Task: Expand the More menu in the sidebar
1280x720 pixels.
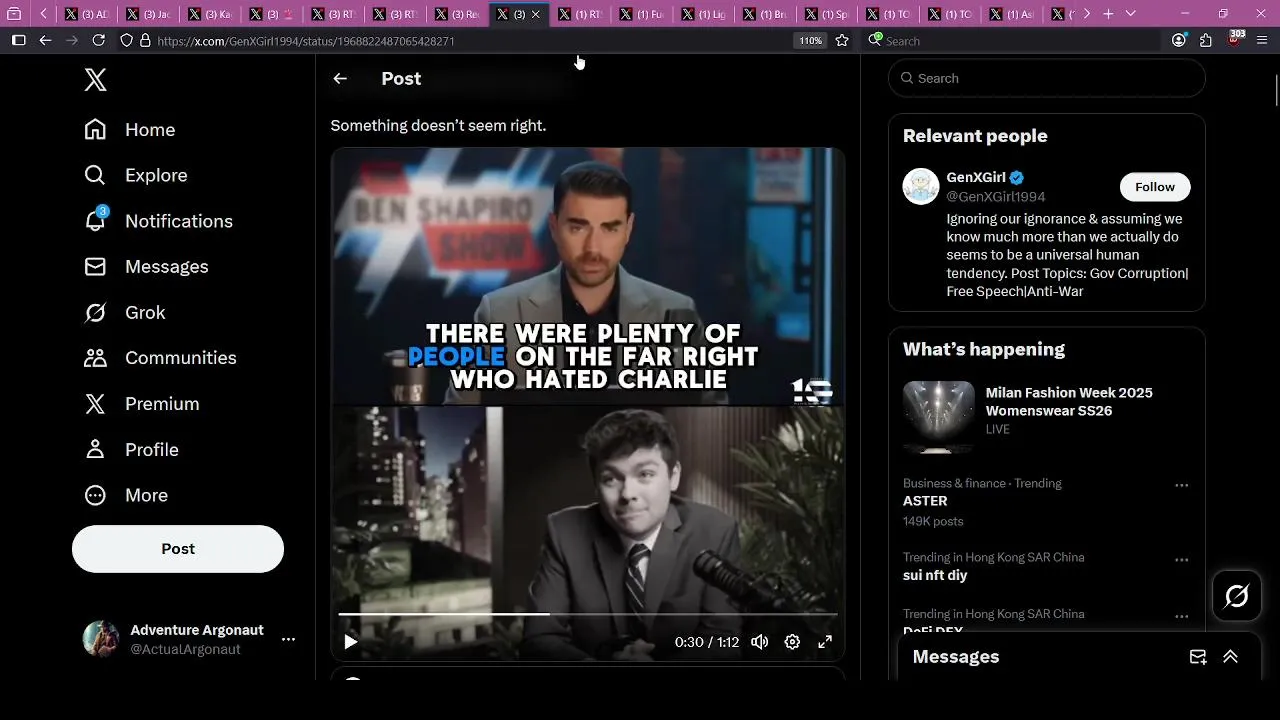Action: click(126, 496)
